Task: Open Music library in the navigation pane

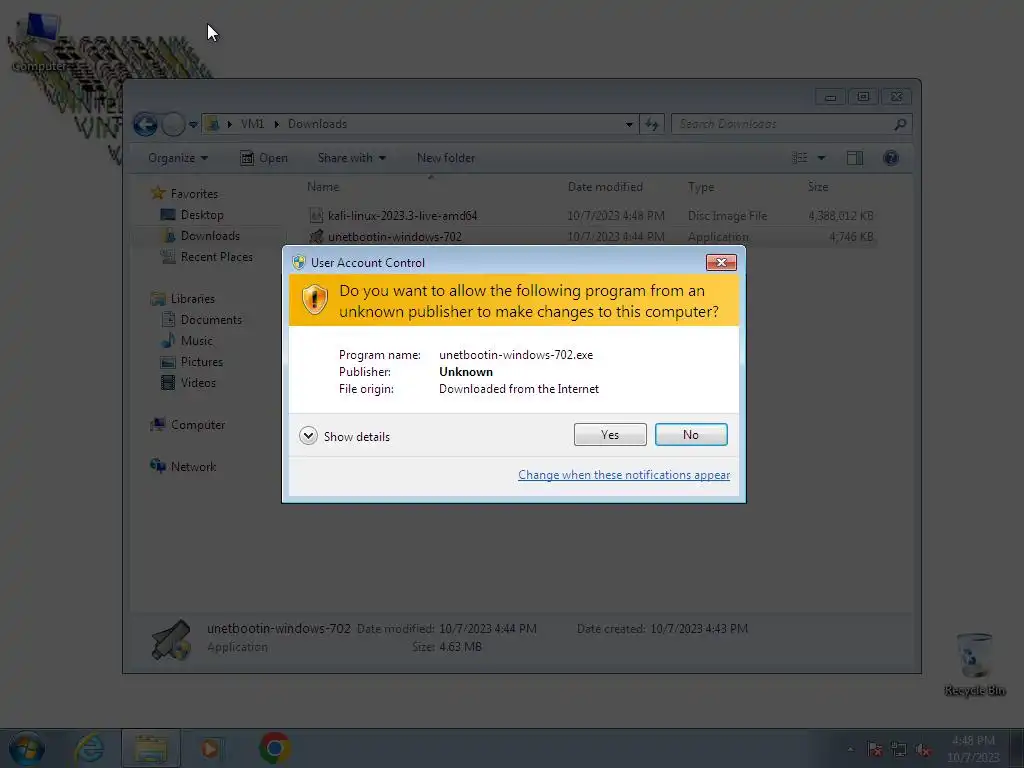Action: pos(197,340)
